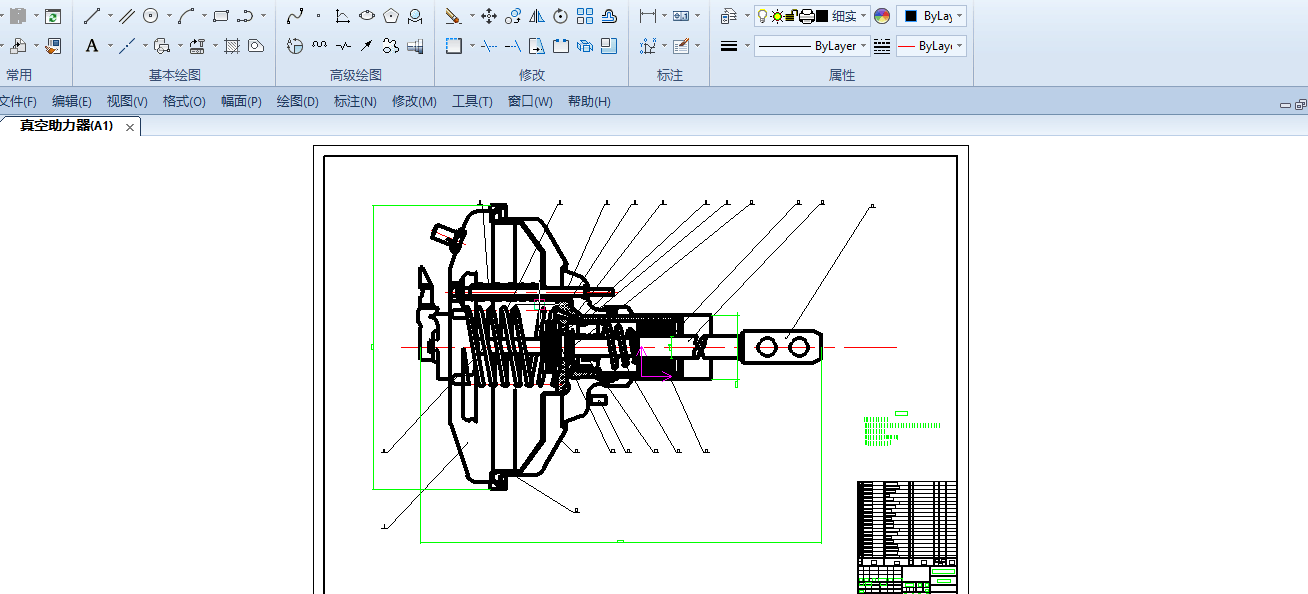Select the Spline curve tool
This screenshot has height=594, width=1308.
coord(295,16)
